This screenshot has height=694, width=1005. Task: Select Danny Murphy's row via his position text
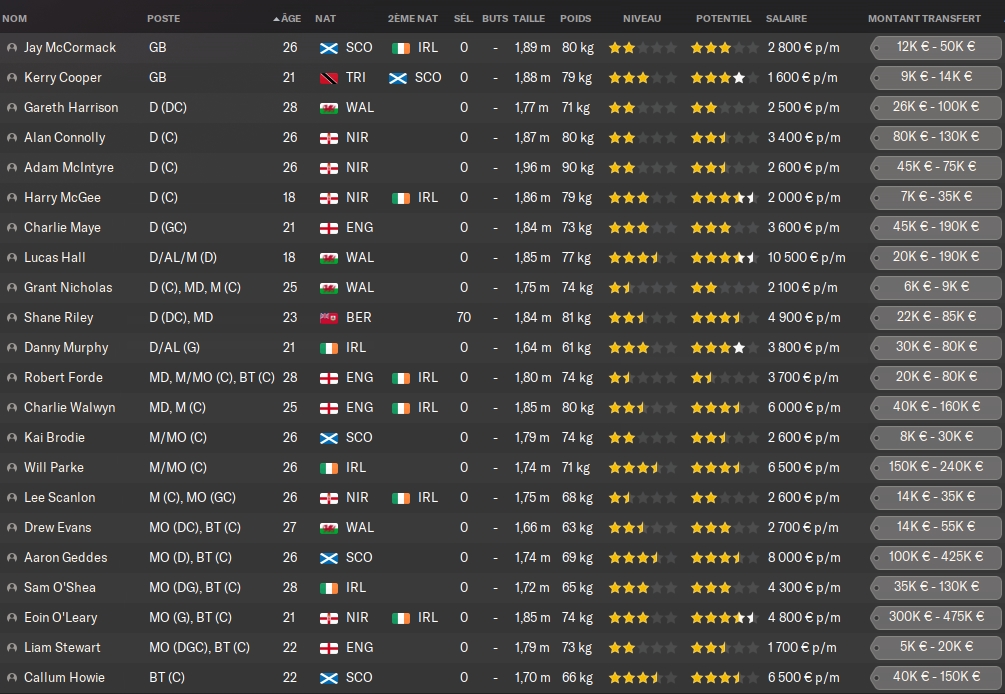pyautogui.click(x=173, y=348)
